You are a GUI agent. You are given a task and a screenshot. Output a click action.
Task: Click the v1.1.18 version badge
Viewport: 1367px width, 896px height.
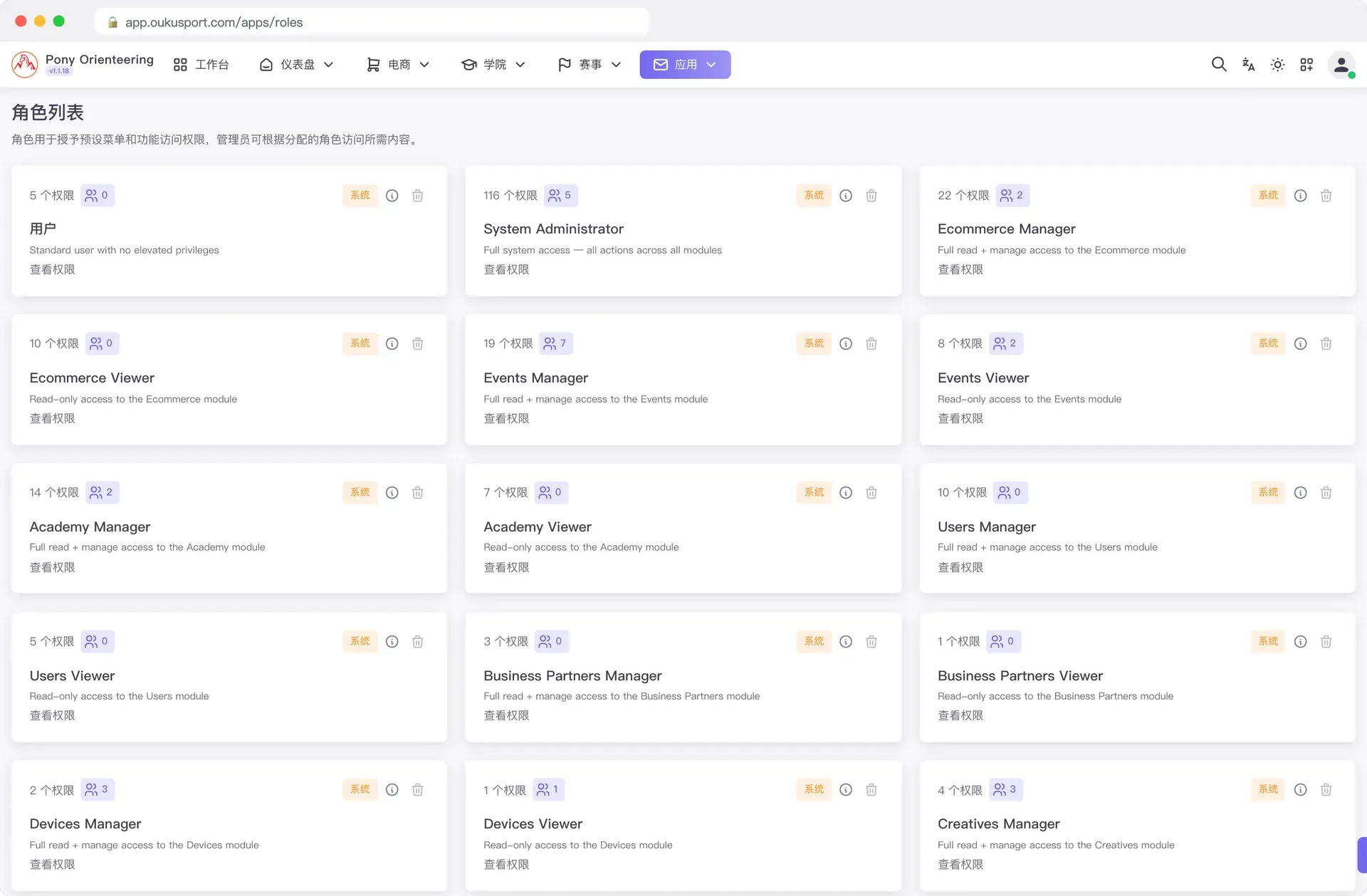pyautogui.click(x=59, y=71)
